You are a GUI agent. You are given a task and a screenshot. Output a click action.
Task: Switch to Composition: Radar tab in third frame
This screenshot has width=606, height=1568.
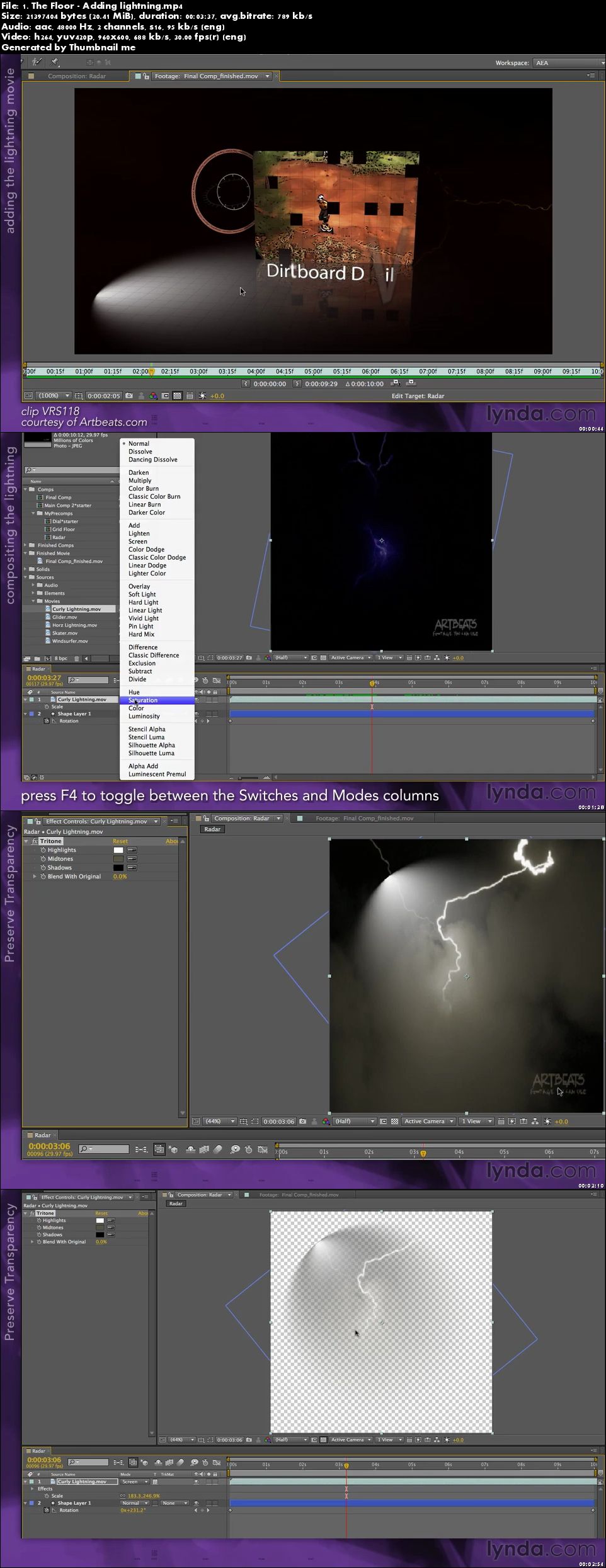coord(242,819)
